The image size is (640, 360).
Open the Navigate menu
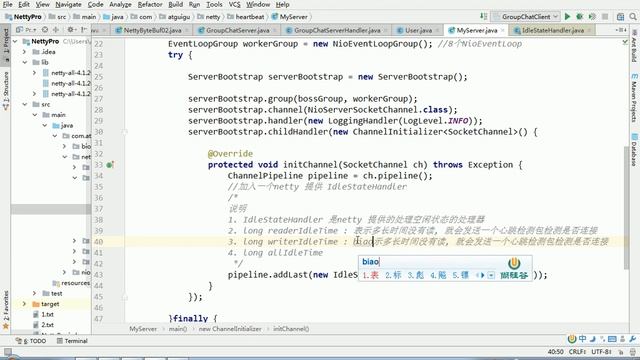pos(68,4)
